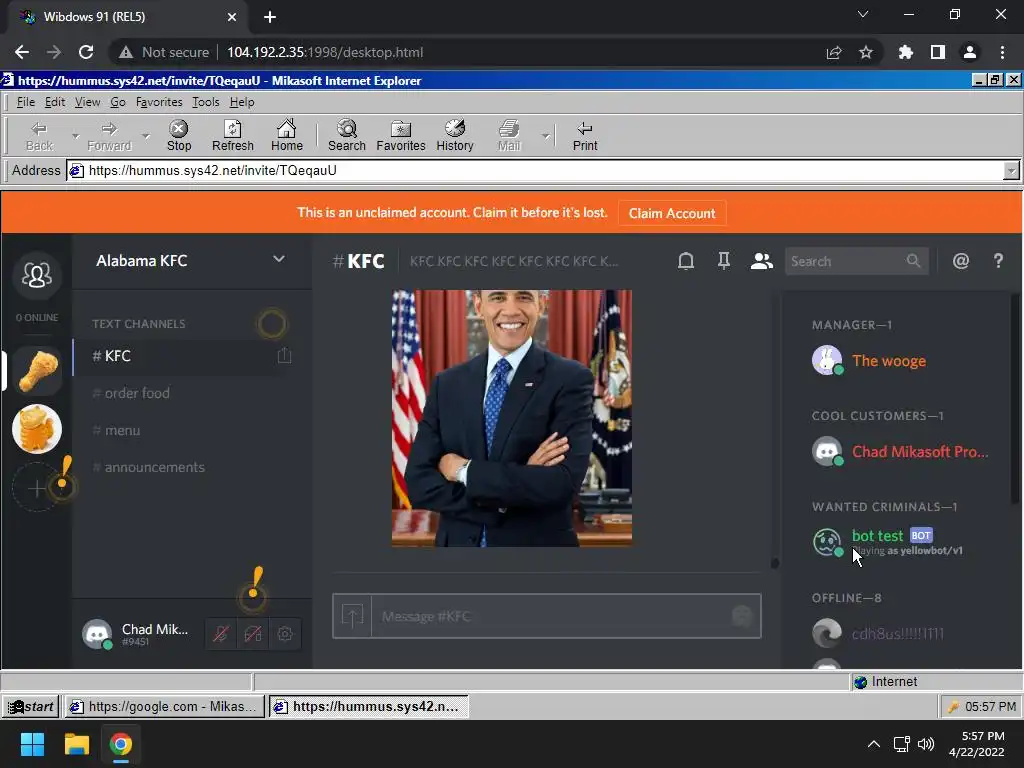1024x768 pixels.
Task: Expand the Forward history dropdown arrow
Action: (x=146, y=136)
